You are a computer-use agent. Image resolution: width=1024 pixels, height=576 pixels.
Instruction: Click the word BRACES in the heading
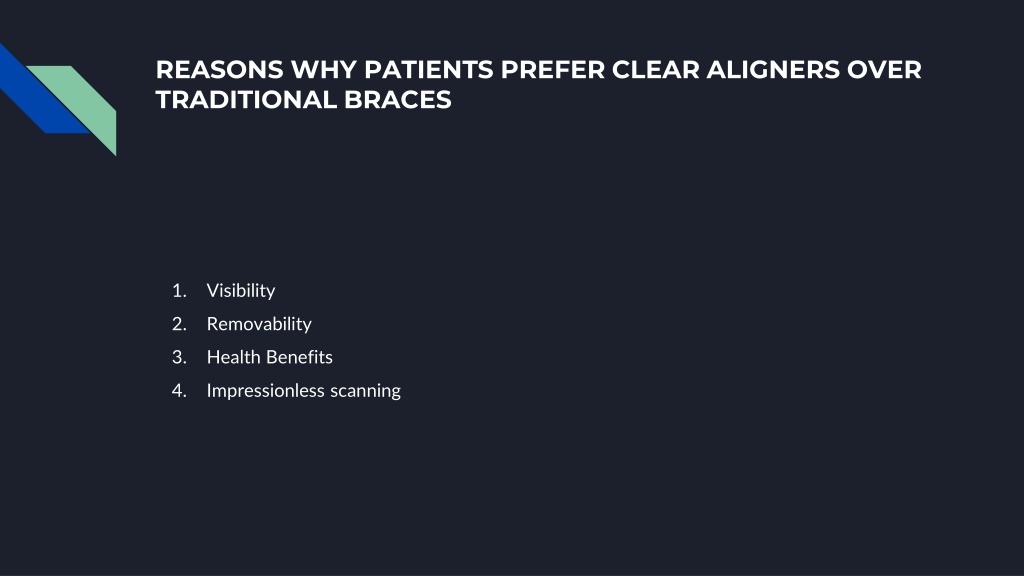tap(398, 100)
